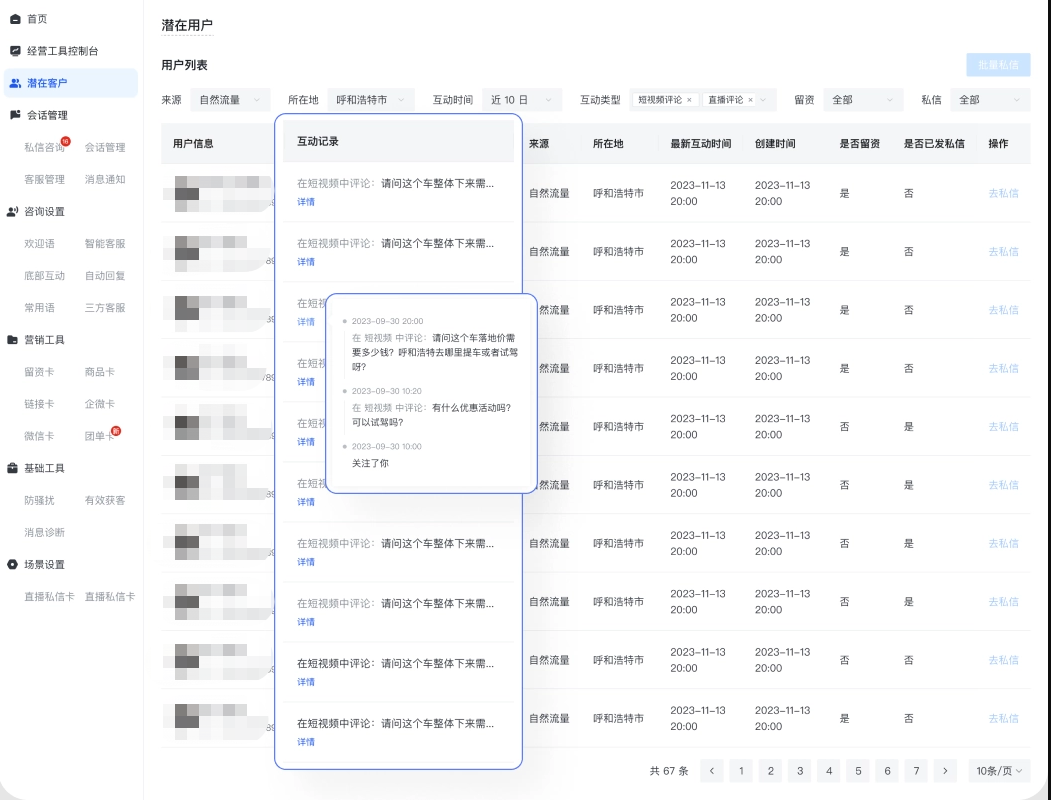The width and height of the screenshot is (1051, 800).
Task: Open 防骚扰 basic tool
Action: [x=40, y=501]
